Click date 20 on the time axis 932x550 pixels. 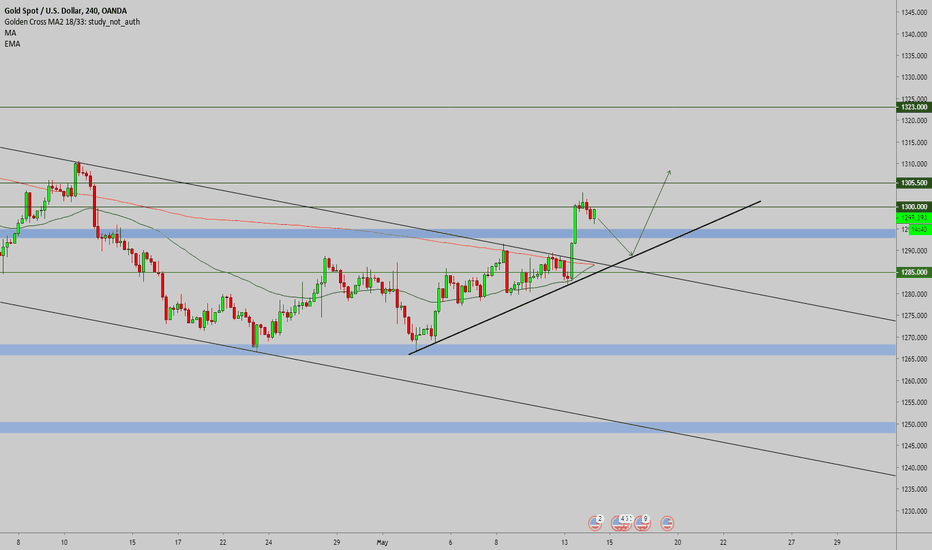[678, 542]
